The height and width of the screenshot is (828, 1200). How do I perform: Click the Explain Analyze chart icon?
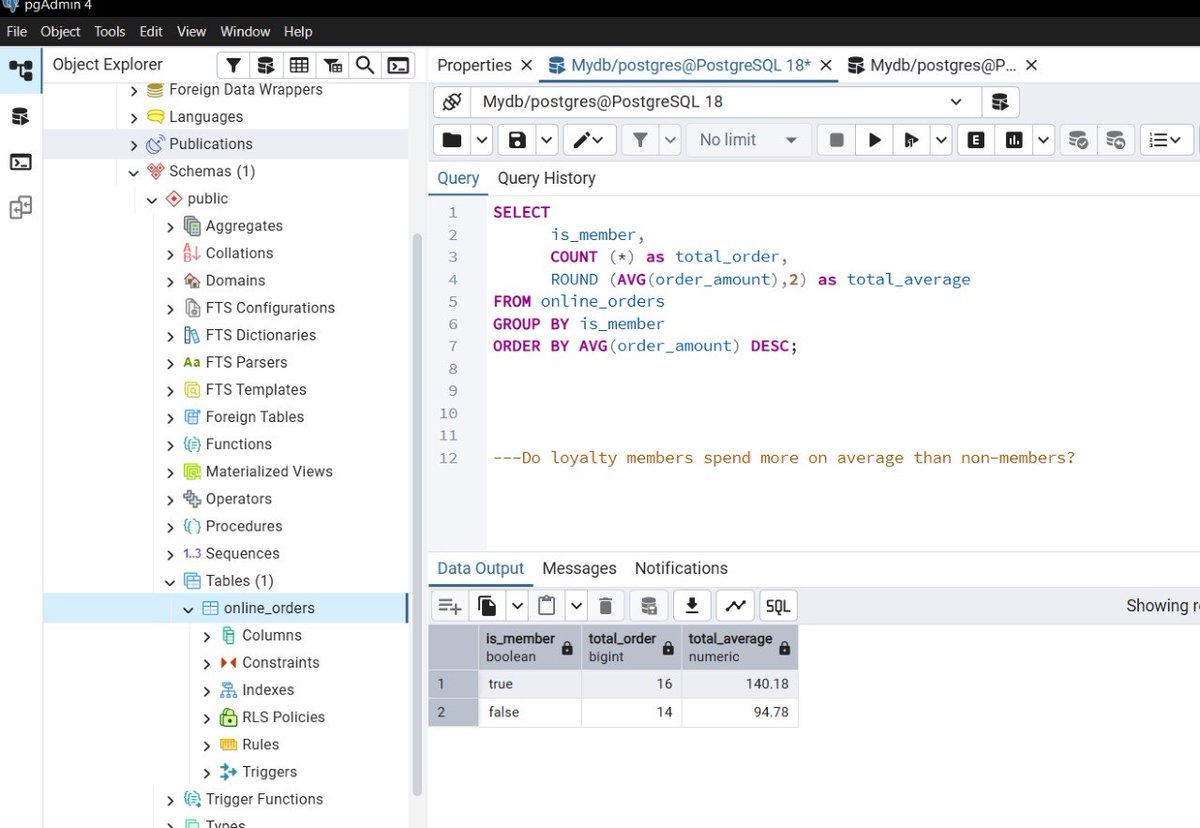coord(1014,140)
